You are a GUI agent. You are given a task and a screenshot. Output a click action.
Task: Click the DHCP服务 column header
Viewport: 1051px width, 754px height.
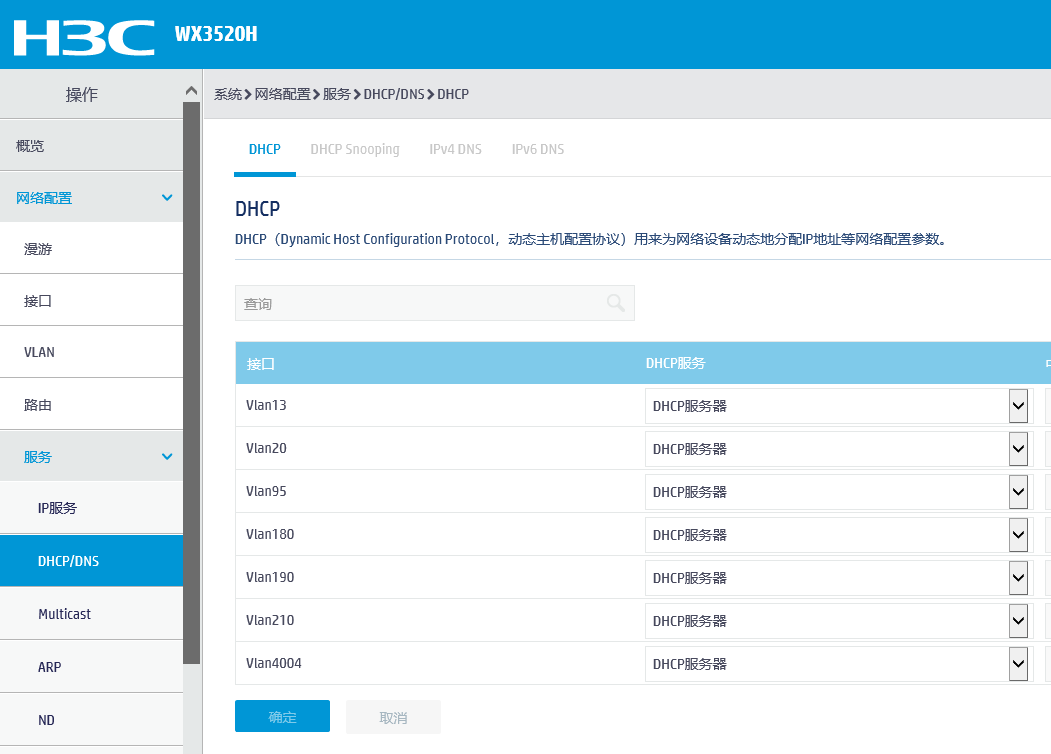click(676, 363)
